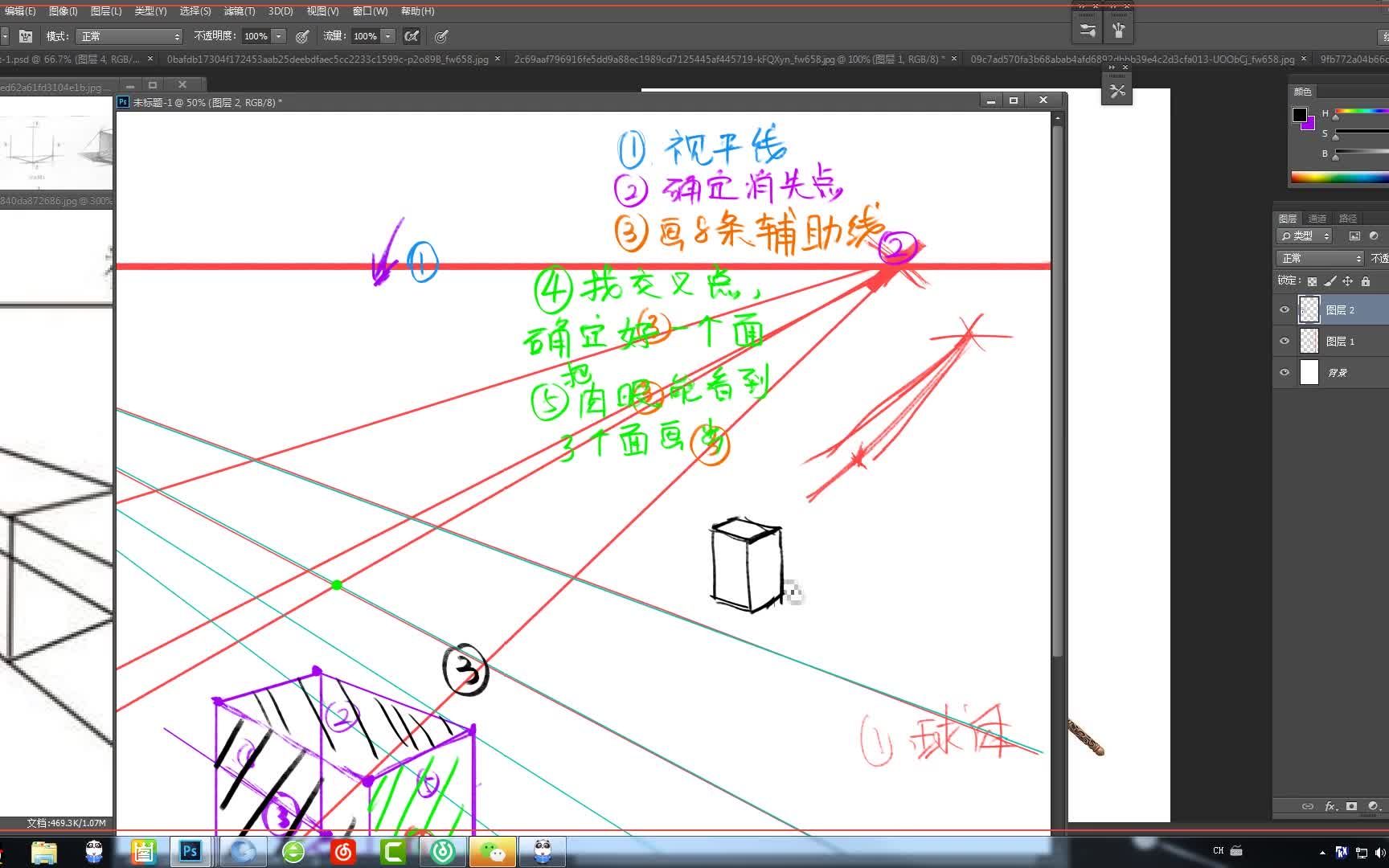The image size is (1389, 868).
Task: Click the background purple color swatch
Action: 1309,124
